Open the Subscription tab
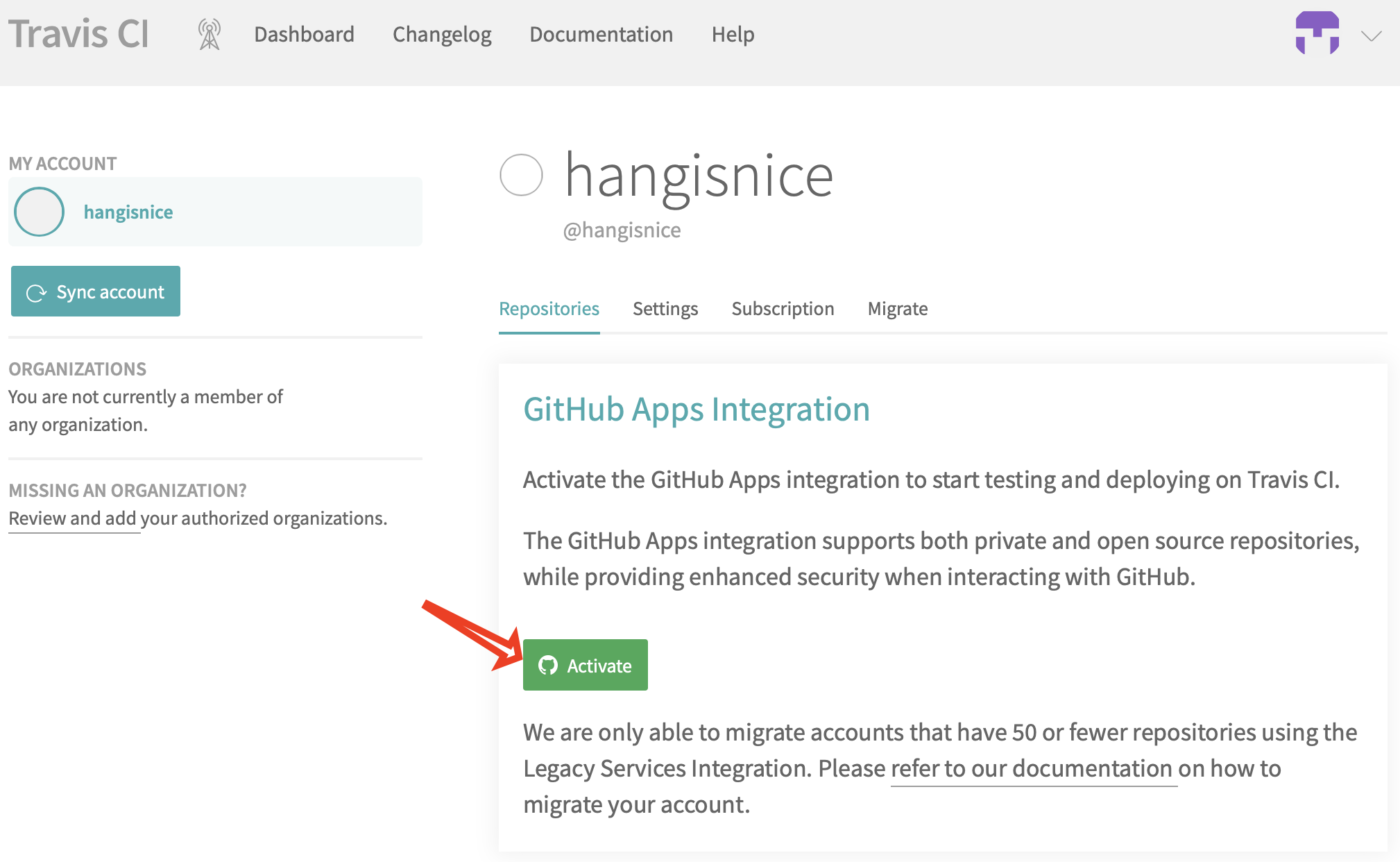The image size is (1400, 862). coord(783,309)
